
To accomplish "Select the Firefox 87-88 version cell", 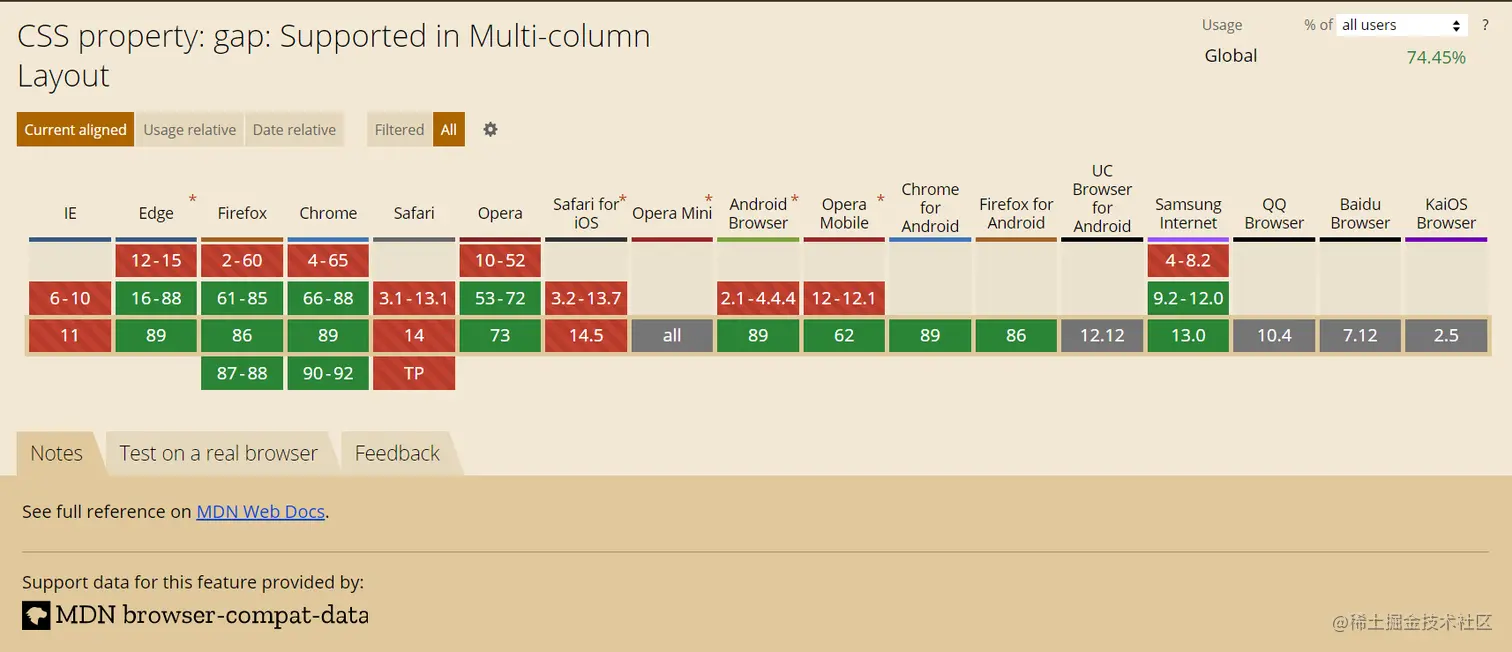I will [242, 373].
